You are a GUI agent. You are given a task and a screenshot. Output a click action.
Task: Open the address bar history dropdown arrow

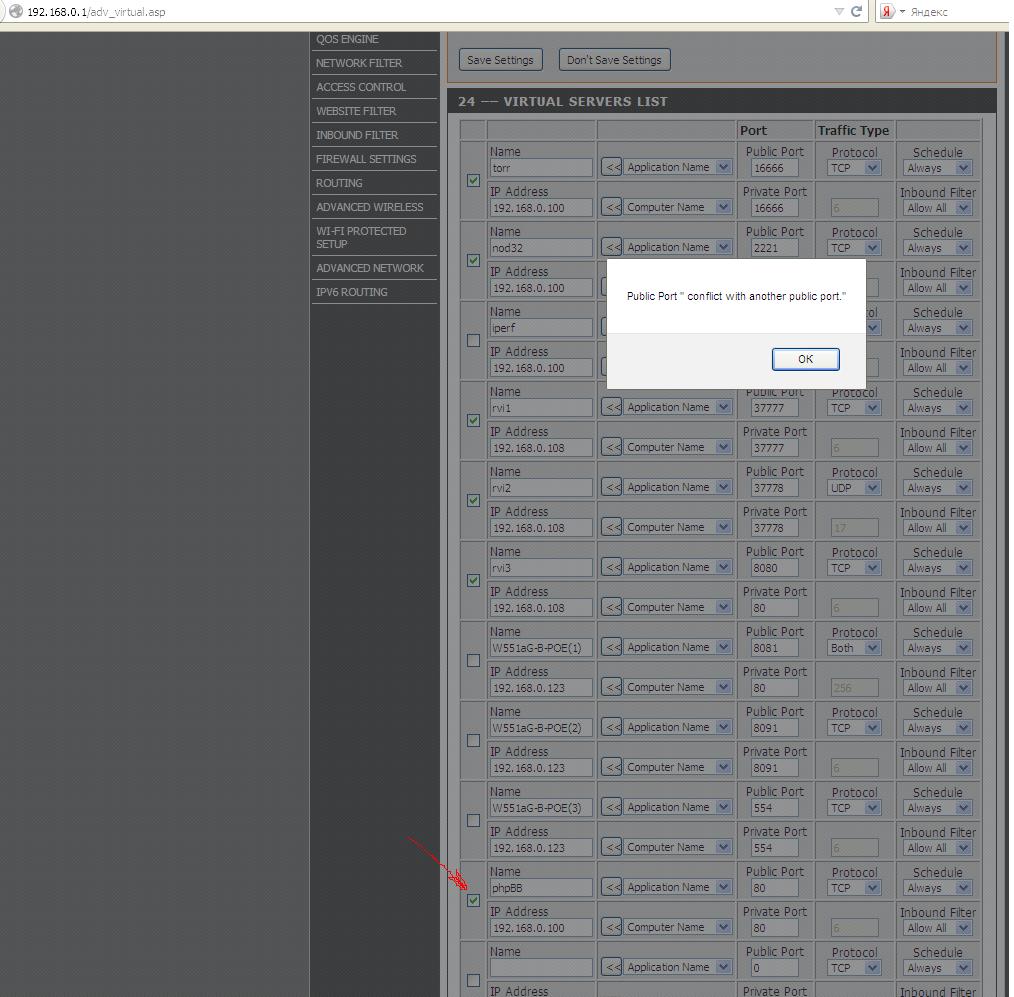click(x=839, y=12)
